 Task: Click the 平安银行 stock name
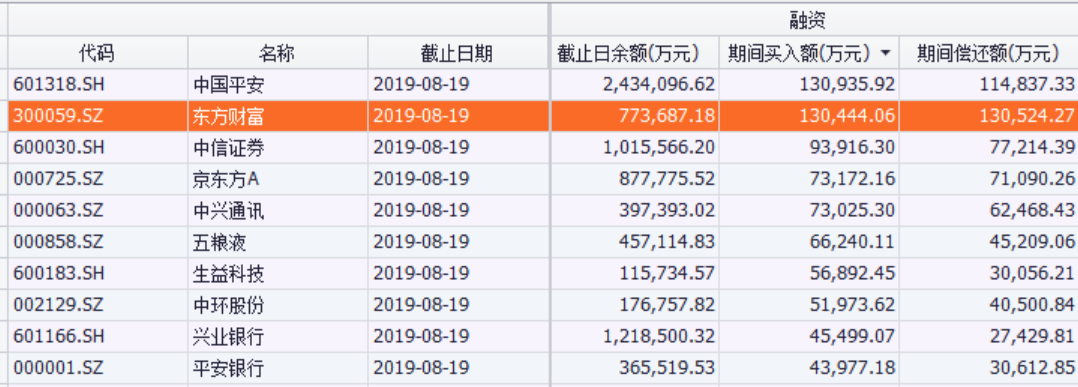228,368
